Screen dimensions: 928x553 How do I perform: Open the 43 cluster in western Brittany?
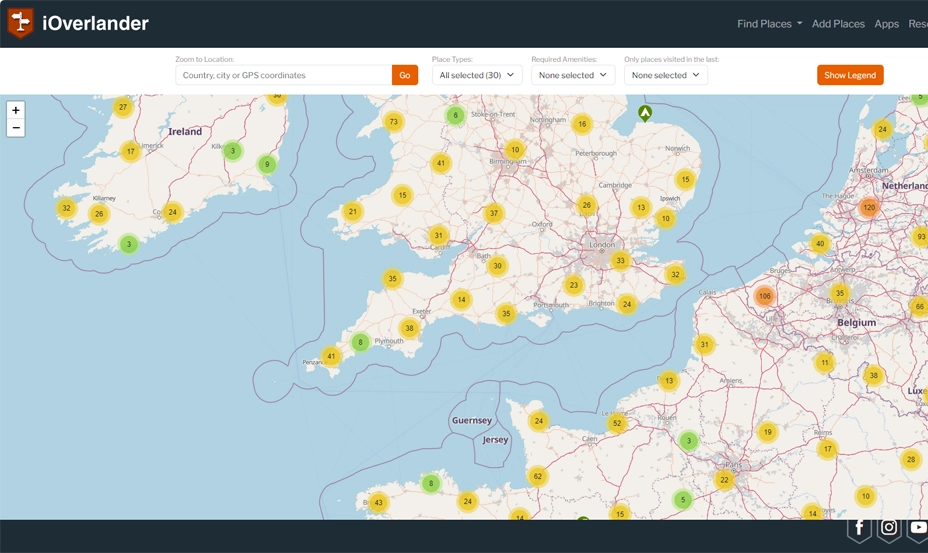pos(378,503)
